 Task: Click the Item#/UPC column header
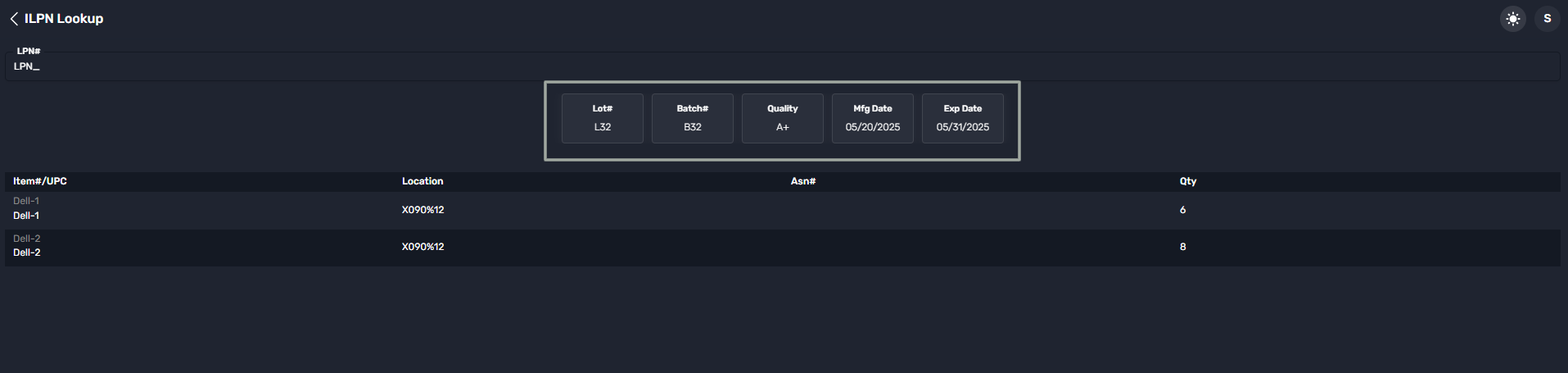coord(40,181)
